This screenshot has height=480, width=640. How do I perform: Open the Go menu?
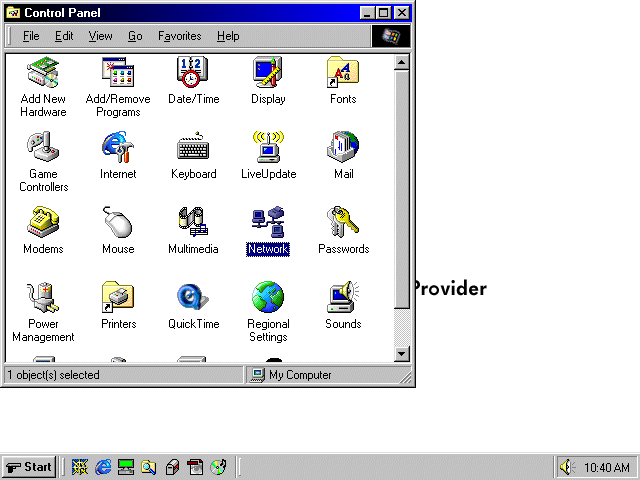click(x=135, y=36)
